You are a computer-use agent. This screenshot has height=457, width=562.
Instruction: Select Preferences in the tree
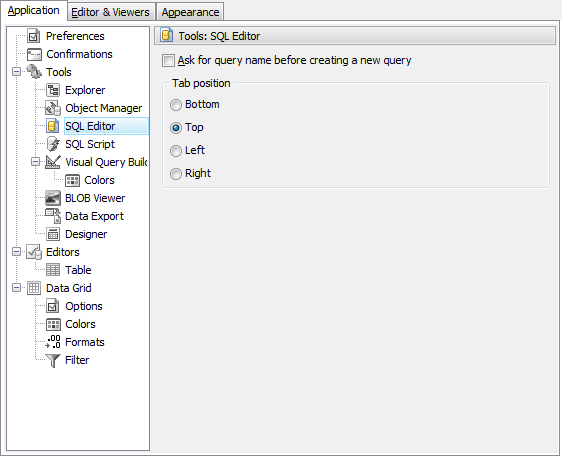pyautogui.click(x=75, y=36)
